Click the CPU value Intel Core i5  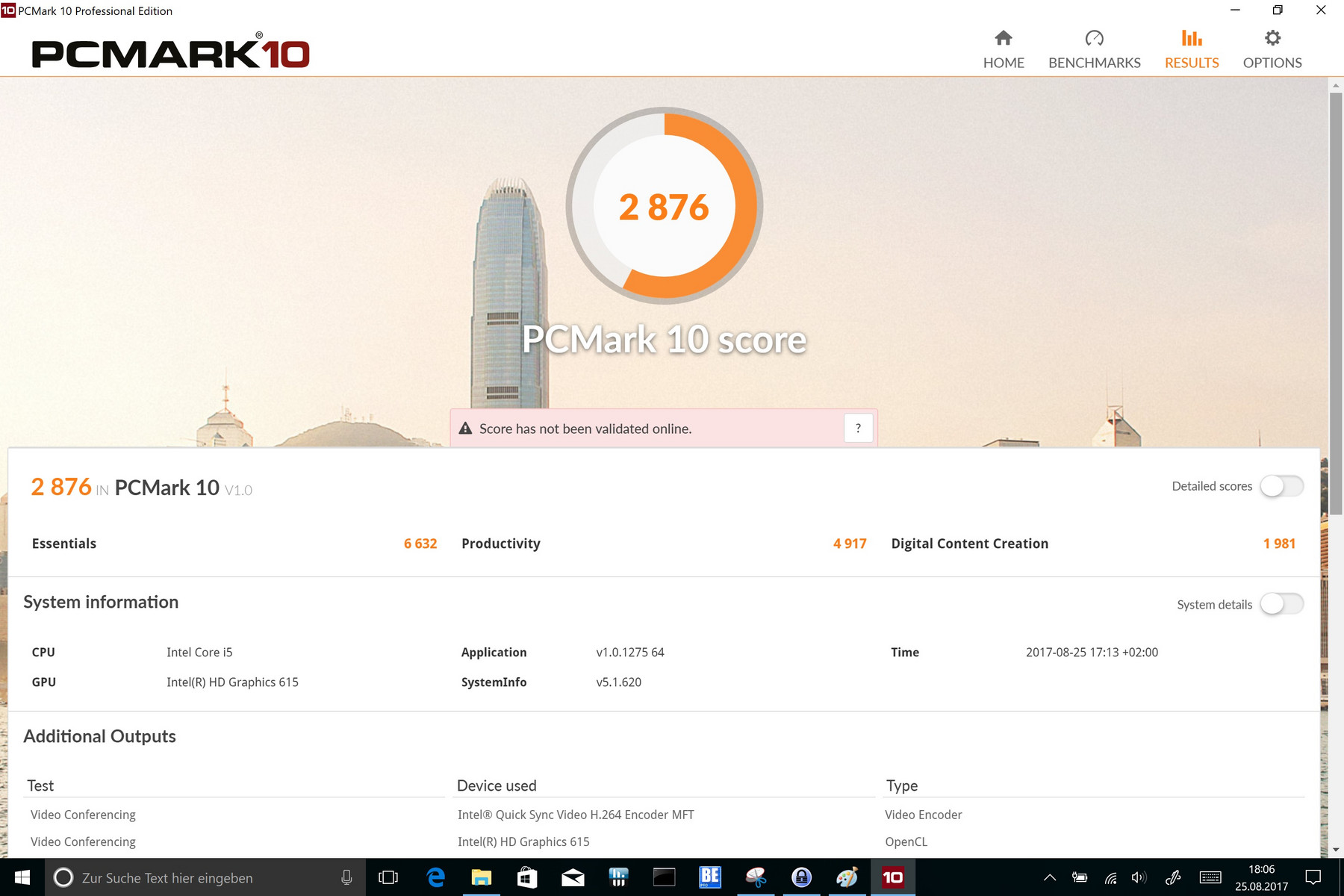(x=199, y=653)
